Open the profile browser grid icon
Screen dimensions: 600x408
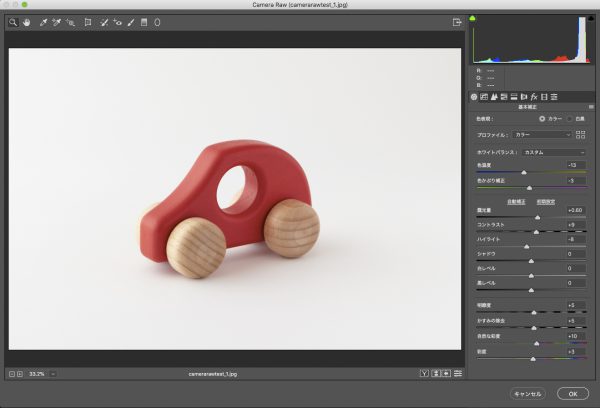point(581,134)
